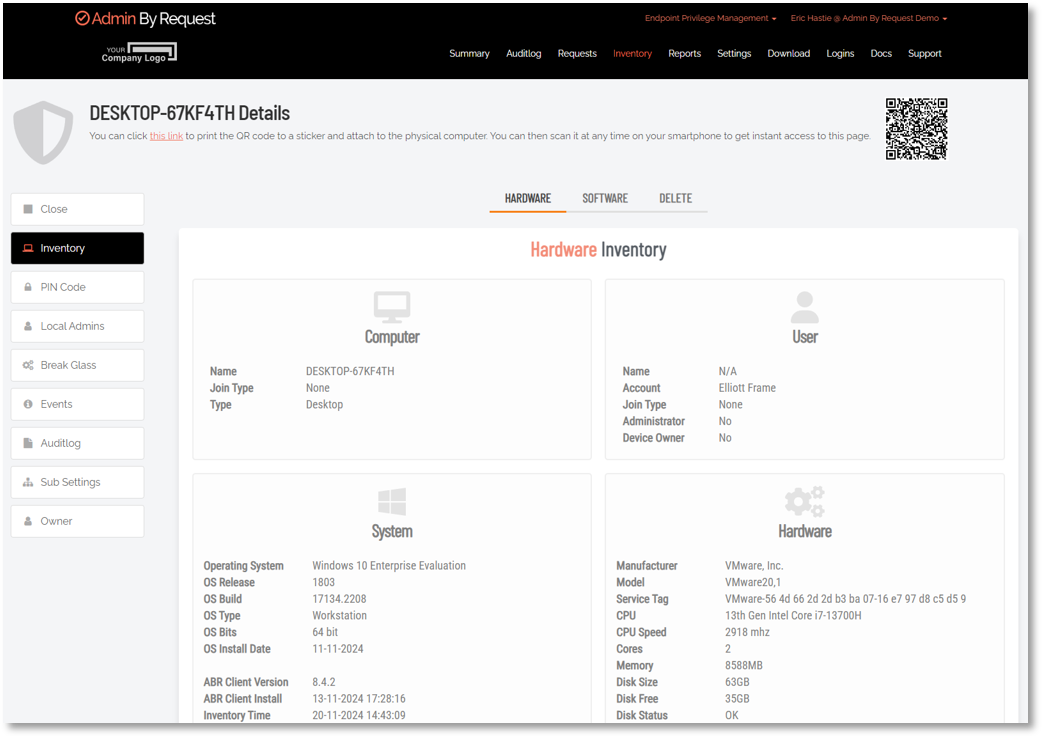The height and width of the screenshot is (737, 1042).
Task: Click the Your Company Logo placeholder
Action: point(139,53)
